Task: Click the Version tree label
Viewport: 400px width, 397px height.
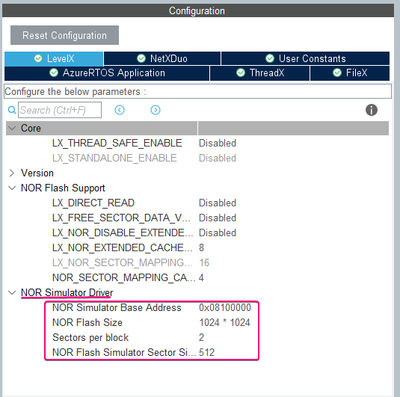Action: (37, 173)
